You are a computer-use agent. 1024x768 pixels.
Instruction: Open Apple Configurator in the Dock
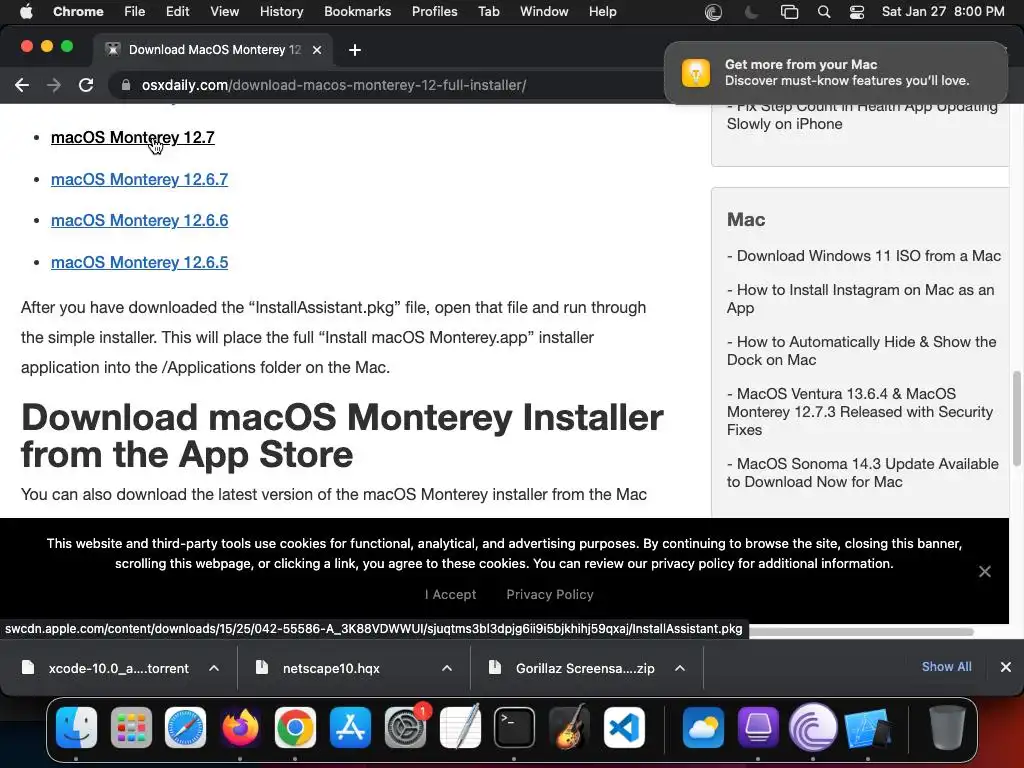[x=758, y=727]
